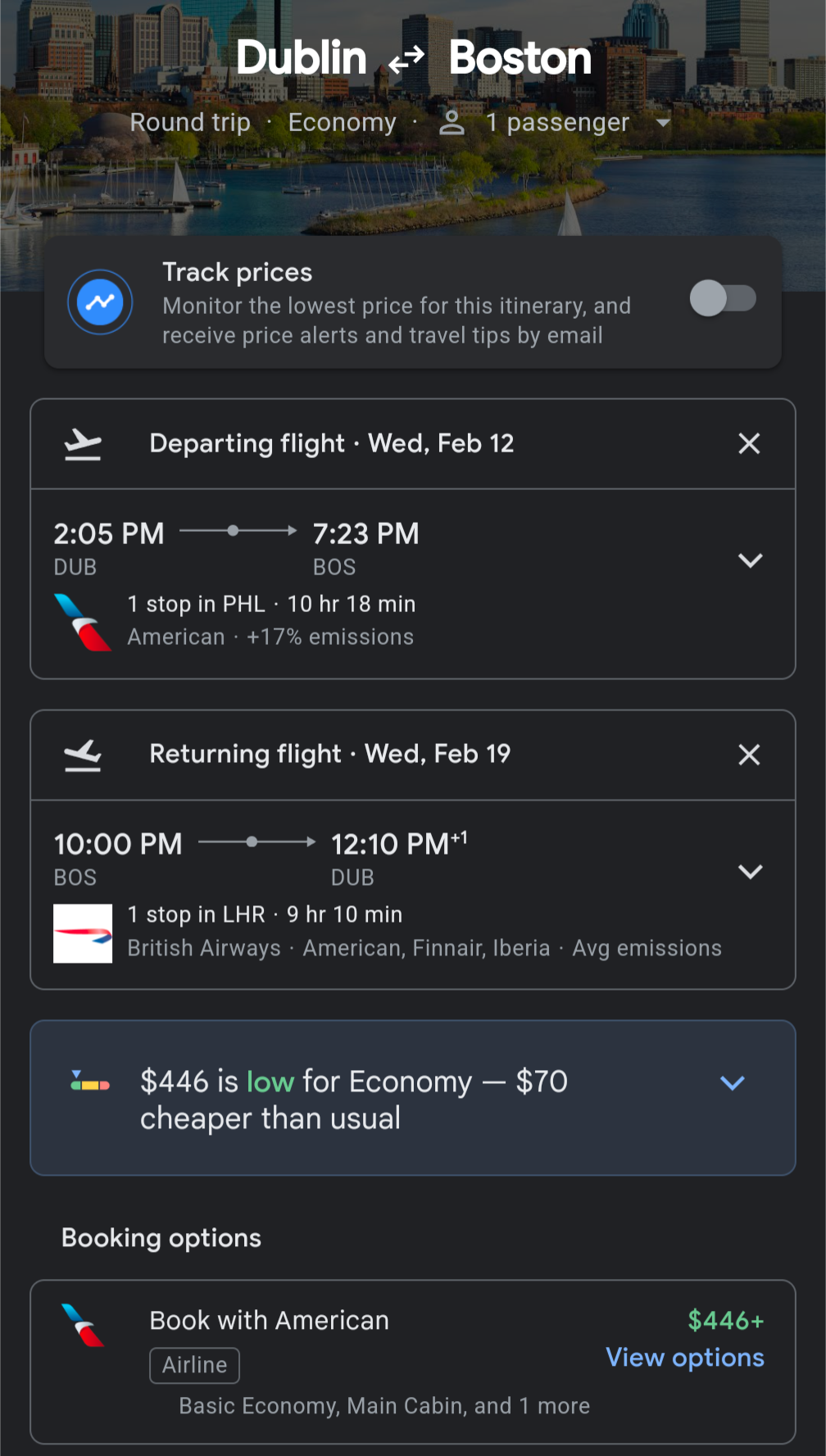Expand returning flight BOS to DUB details
Screen dimensions: 826x1456
click(750, 871)
